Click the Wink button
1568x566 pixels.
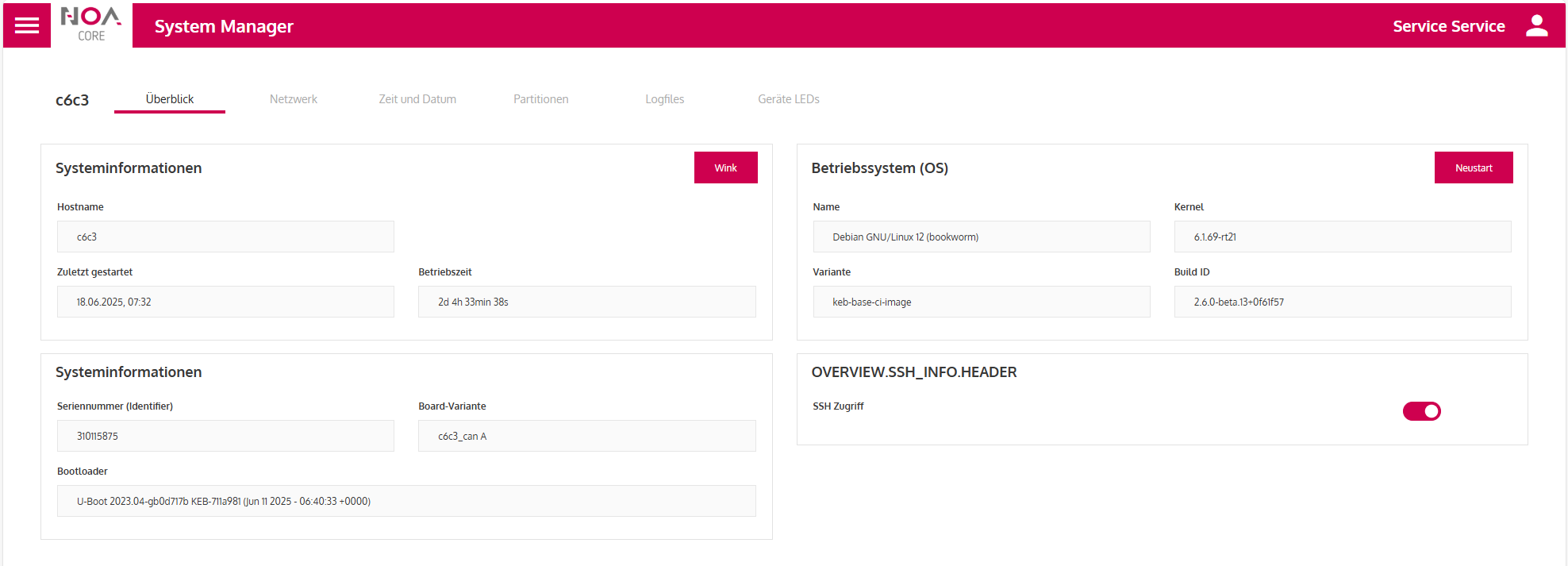pyautogui.click(x=725, y=167)
